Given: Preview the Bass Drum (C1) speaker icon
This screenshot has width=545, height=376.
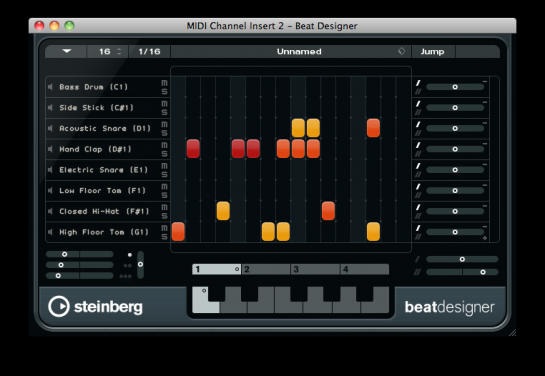Looking at the screenshot, I should click(x=50, y=87).
